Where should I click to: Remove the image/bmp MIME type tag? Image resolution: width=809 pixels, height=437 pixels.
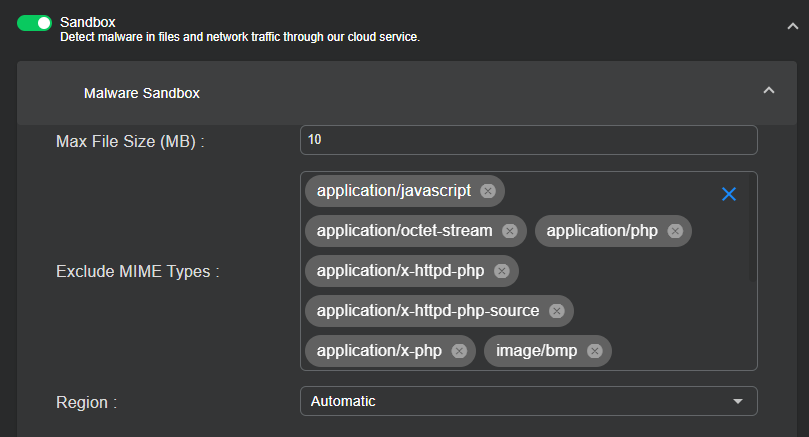(x=594, y=351)
